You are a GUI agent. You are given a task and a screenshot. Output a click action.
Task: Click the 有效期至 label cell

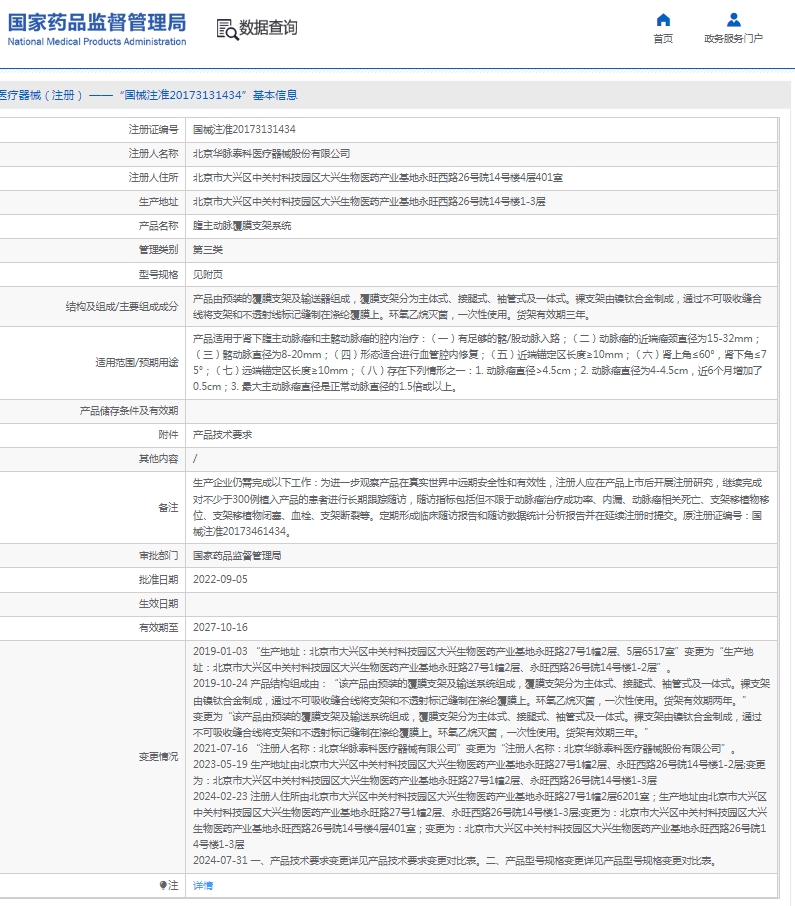(x=92, y=627)
